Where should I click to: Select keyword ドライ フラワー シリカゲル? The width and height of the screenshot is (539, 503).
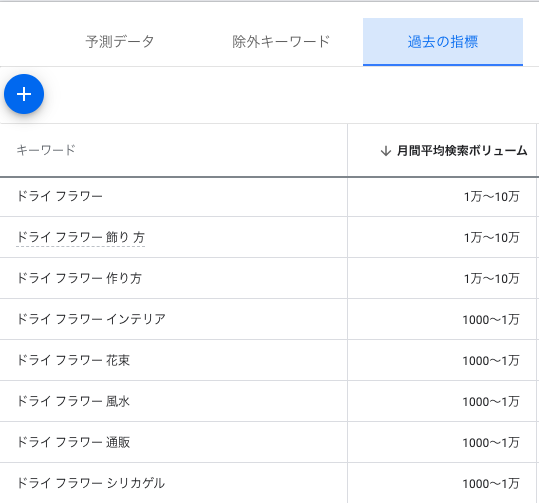coord(91,483)
